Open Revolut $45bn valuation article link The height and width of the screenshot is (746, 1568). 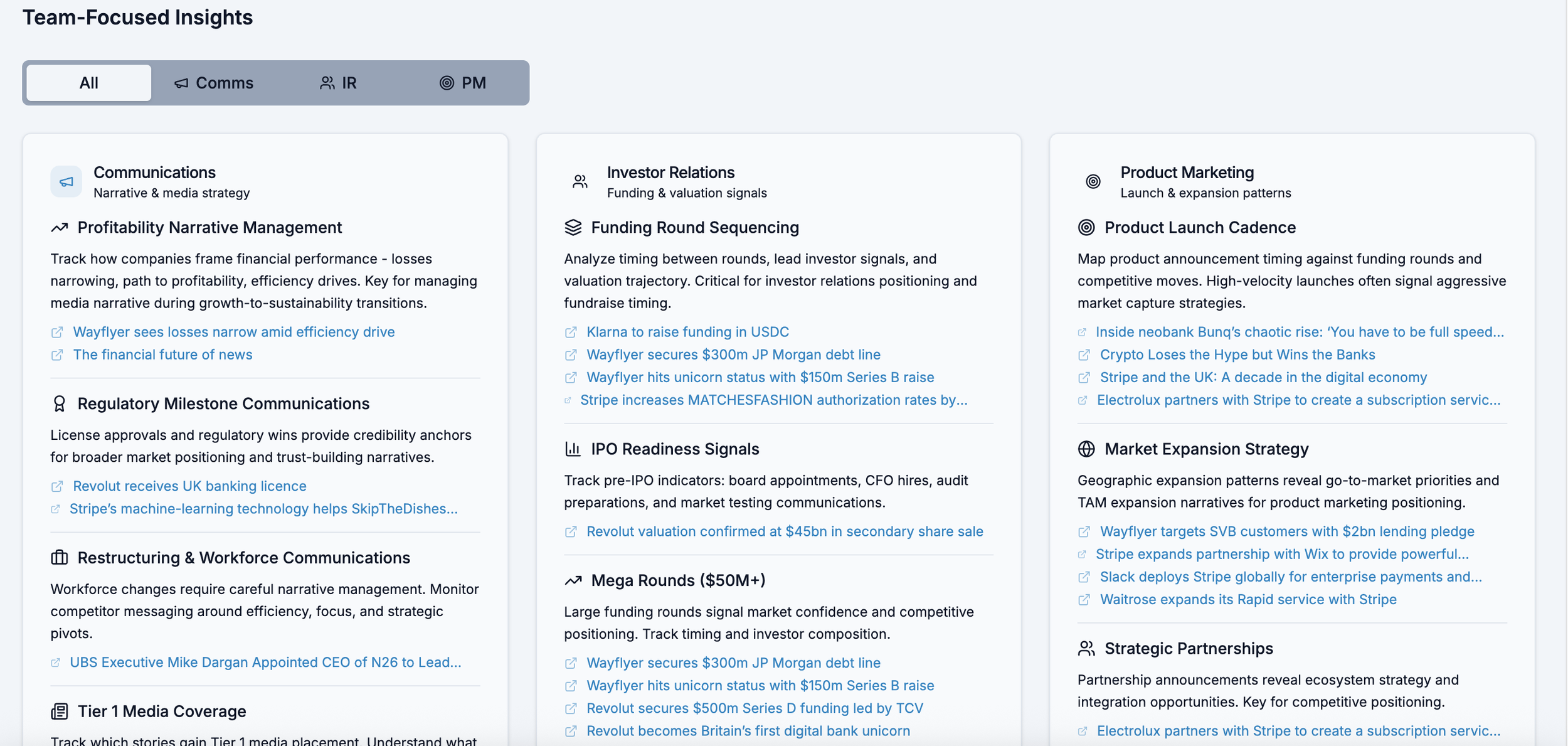784,531
